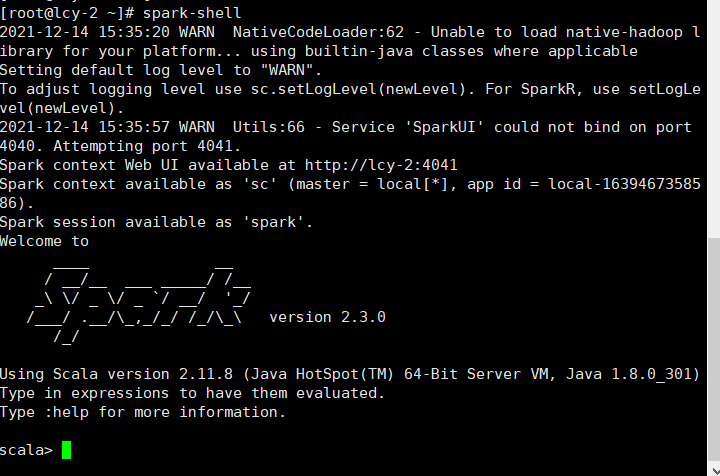Click 'Setting default log level to "WARN".' line
This screenshot has height=476, width=720.
161,70
